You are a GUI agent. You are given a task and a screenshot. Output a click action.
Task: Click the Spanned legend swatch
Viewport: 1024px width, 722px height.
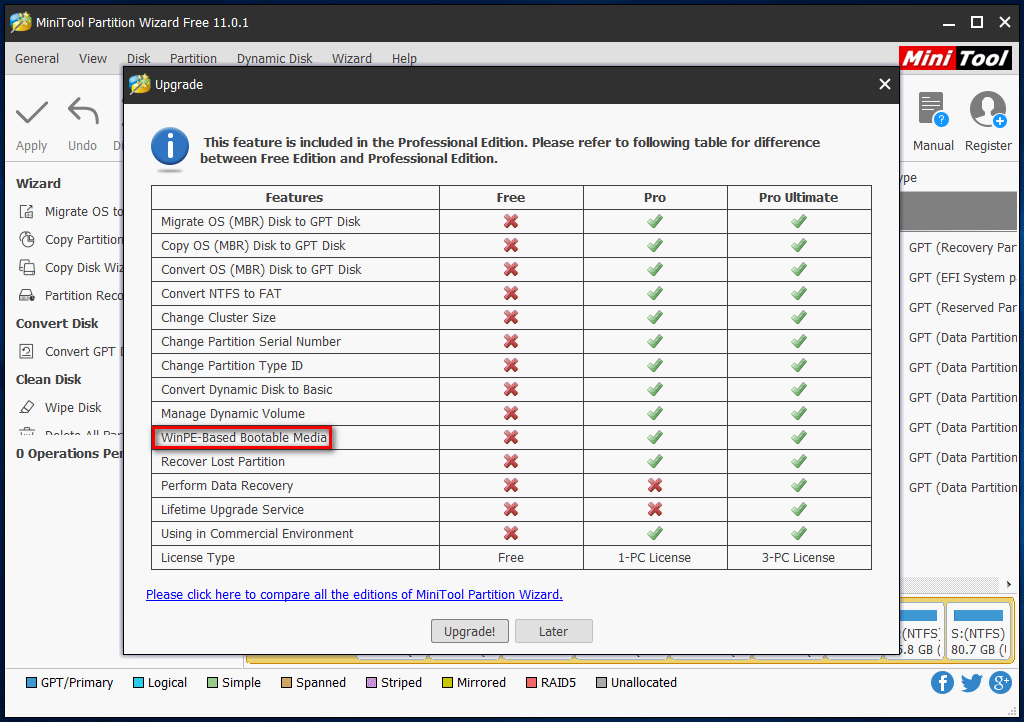coord(286,683)
